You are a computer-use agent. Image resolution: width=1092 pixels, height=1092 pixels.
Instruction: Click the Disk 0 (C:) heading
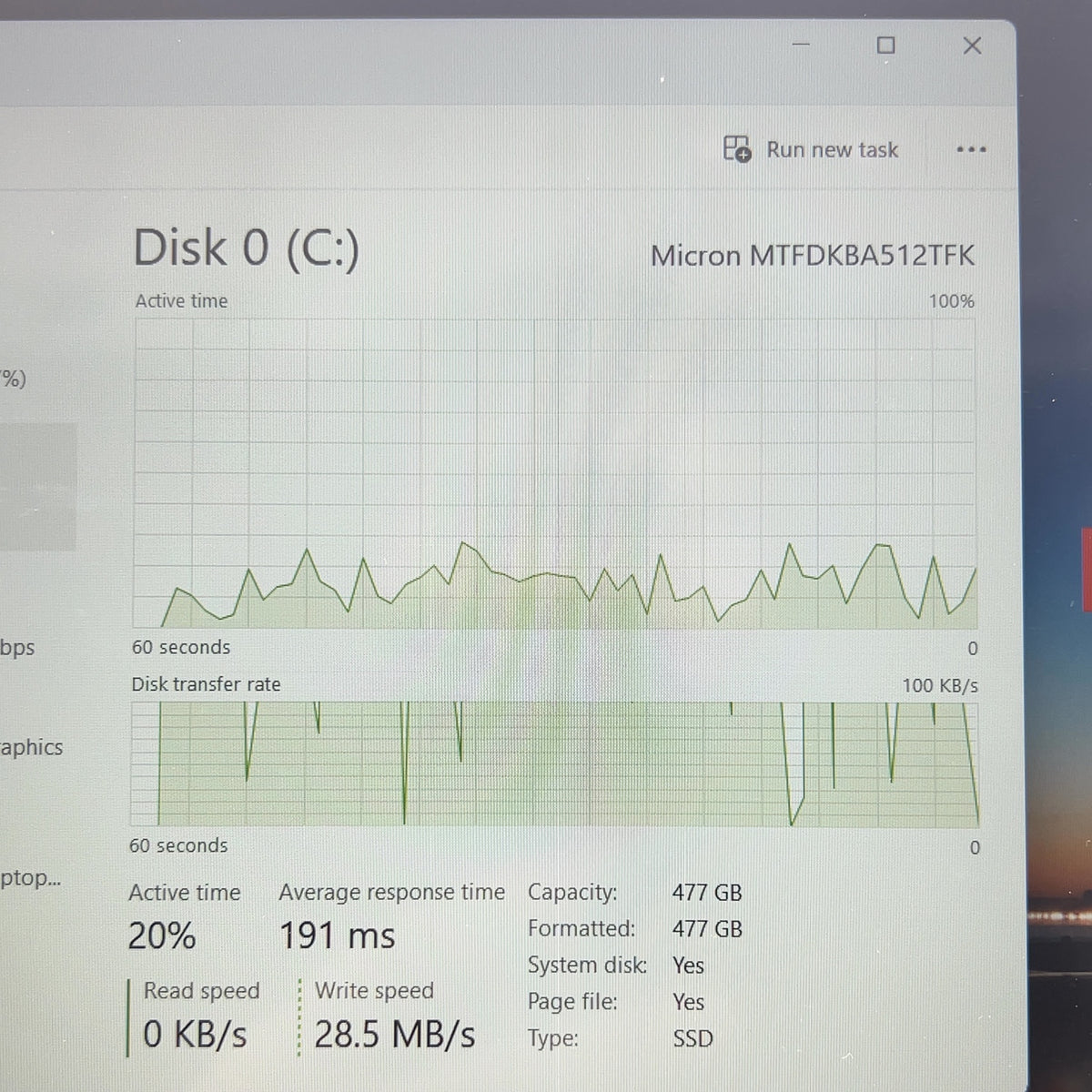246,248
